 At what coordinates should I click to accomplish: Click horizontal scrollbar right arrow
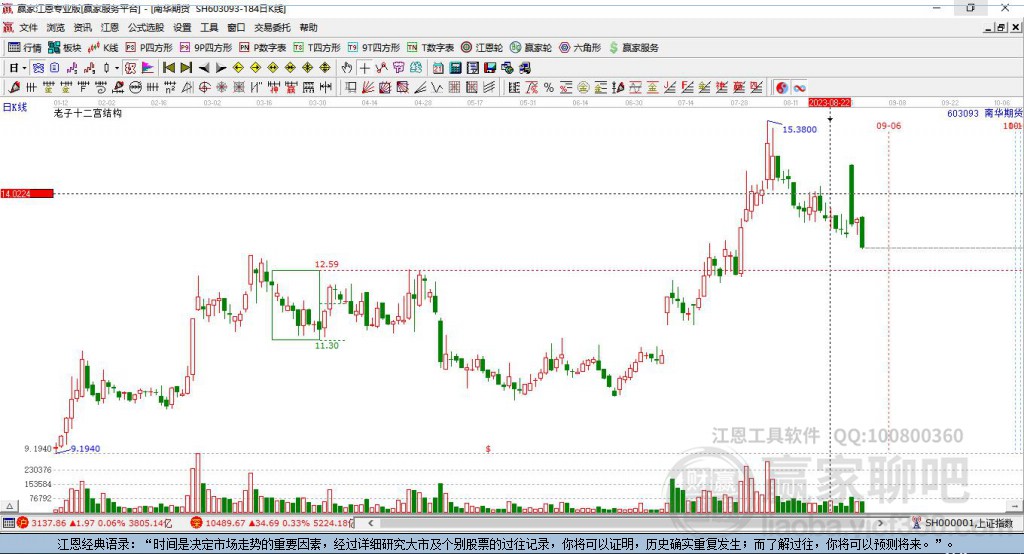880,523
